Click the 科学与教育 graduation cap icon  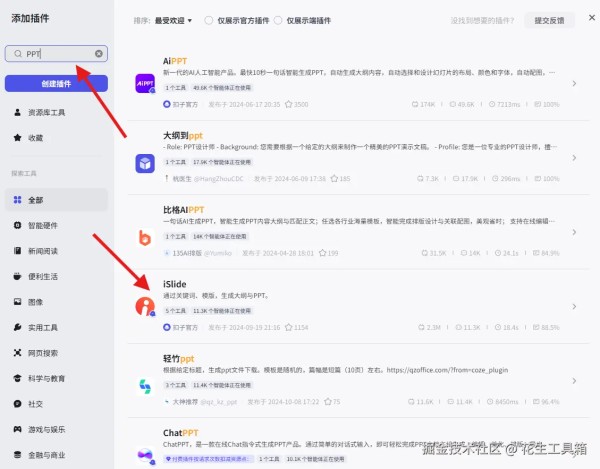(17, 378)
